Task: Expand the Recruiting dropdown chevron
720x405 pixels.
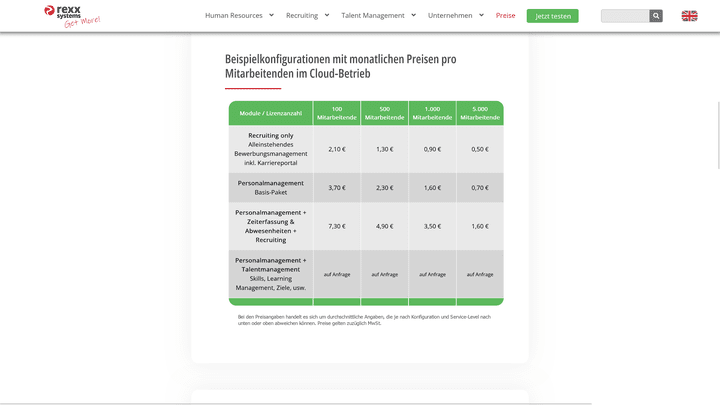Action: 327,15
